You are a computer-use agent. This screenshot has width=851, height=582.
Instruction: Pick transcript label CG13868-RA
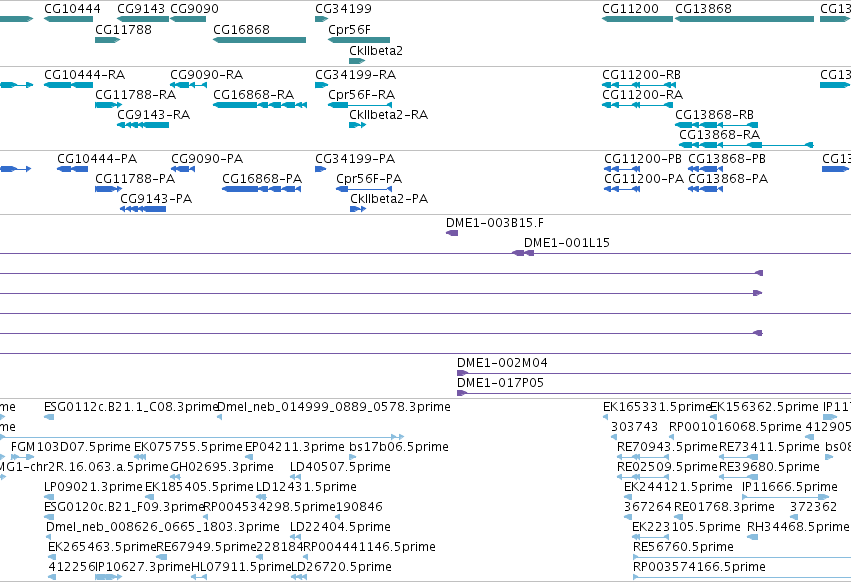[x=720, y=135]
